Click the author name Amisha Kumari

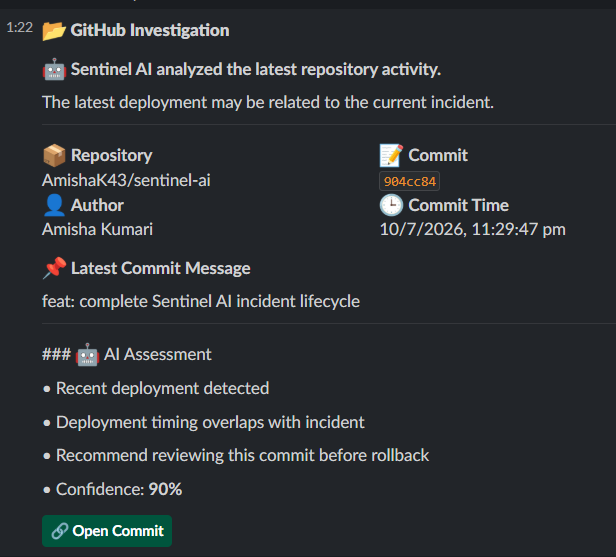[97, 229]
